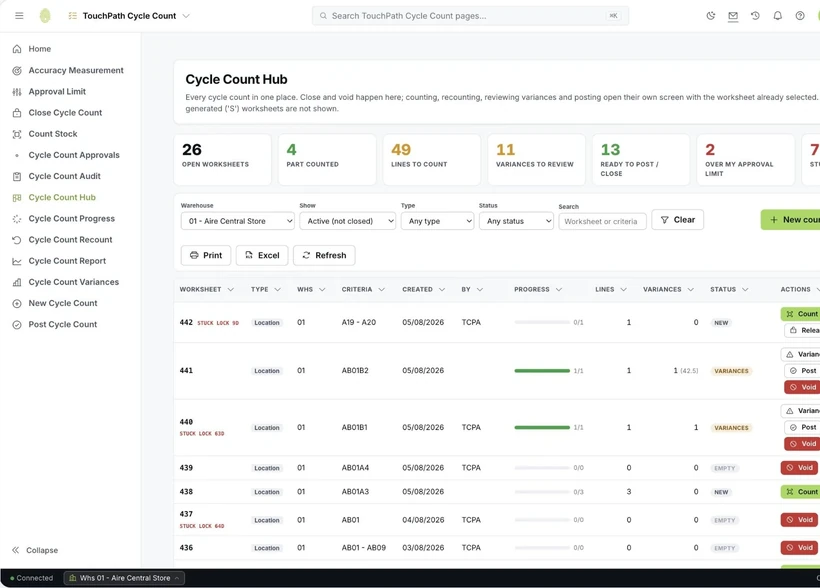Select the 26 Open Worksheets card
The image size is (820, 588).
coord(222,160)
